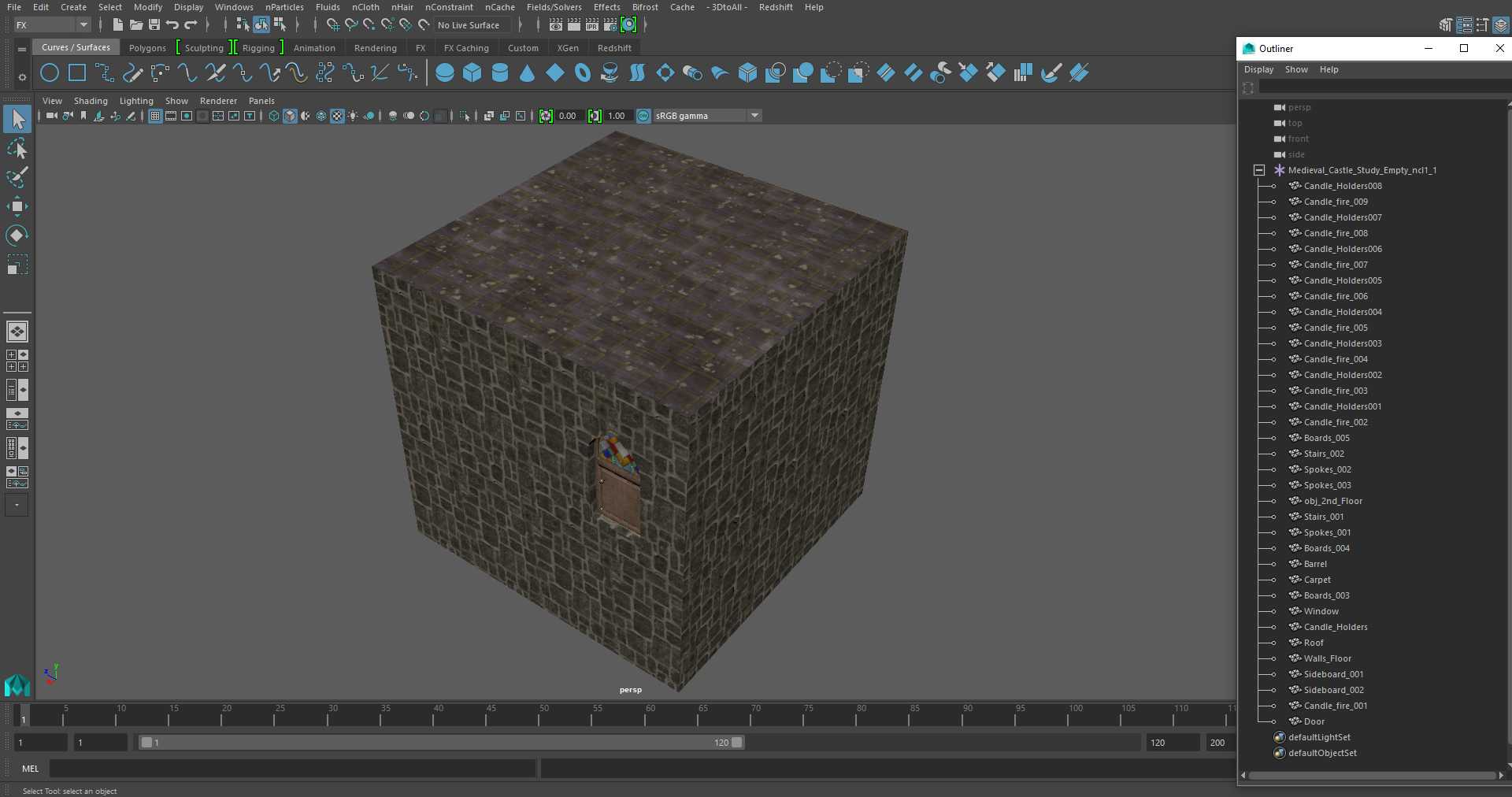Click the Revolve surface shelf icon
Image resolution: width=1512 pixels, height=797 pixels.
coord(610,73)
